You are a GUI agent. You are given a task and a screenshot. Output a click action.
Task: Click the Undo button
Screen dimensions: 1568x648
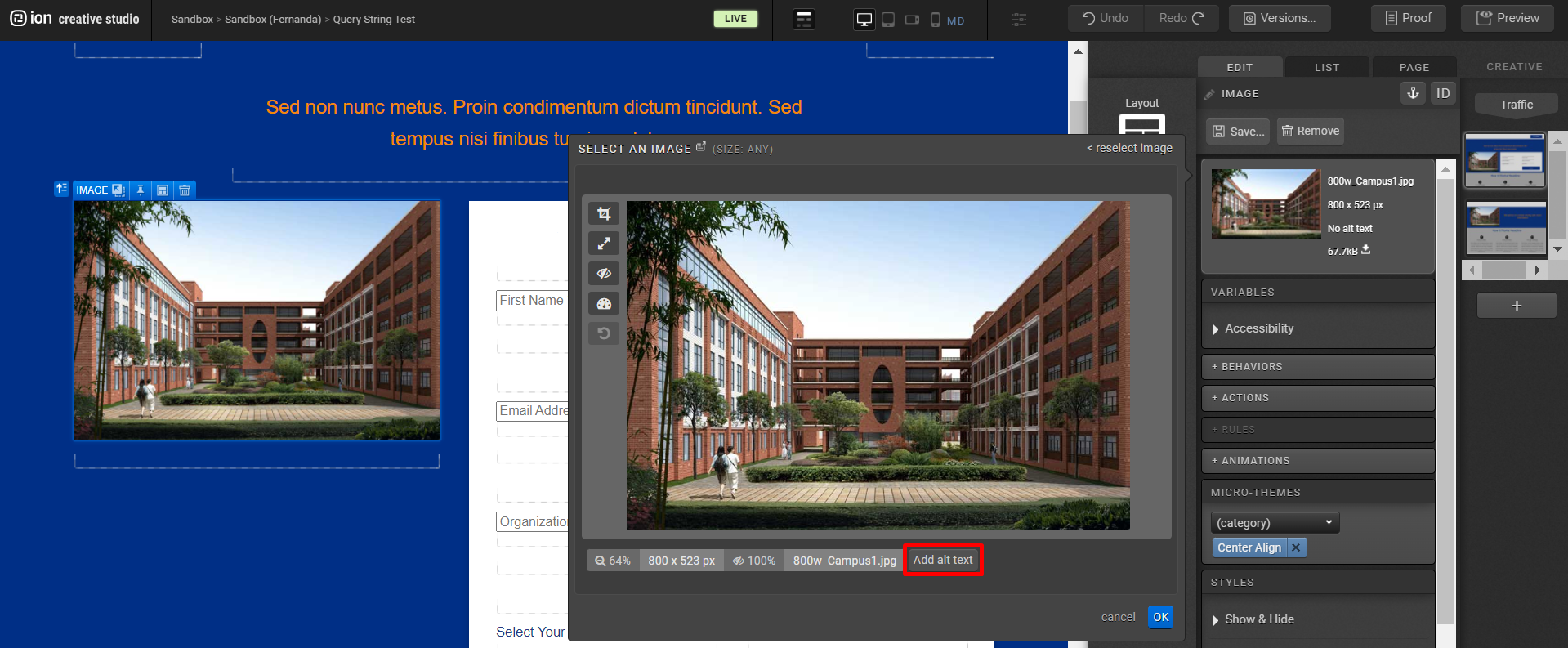click(1105, 18)
